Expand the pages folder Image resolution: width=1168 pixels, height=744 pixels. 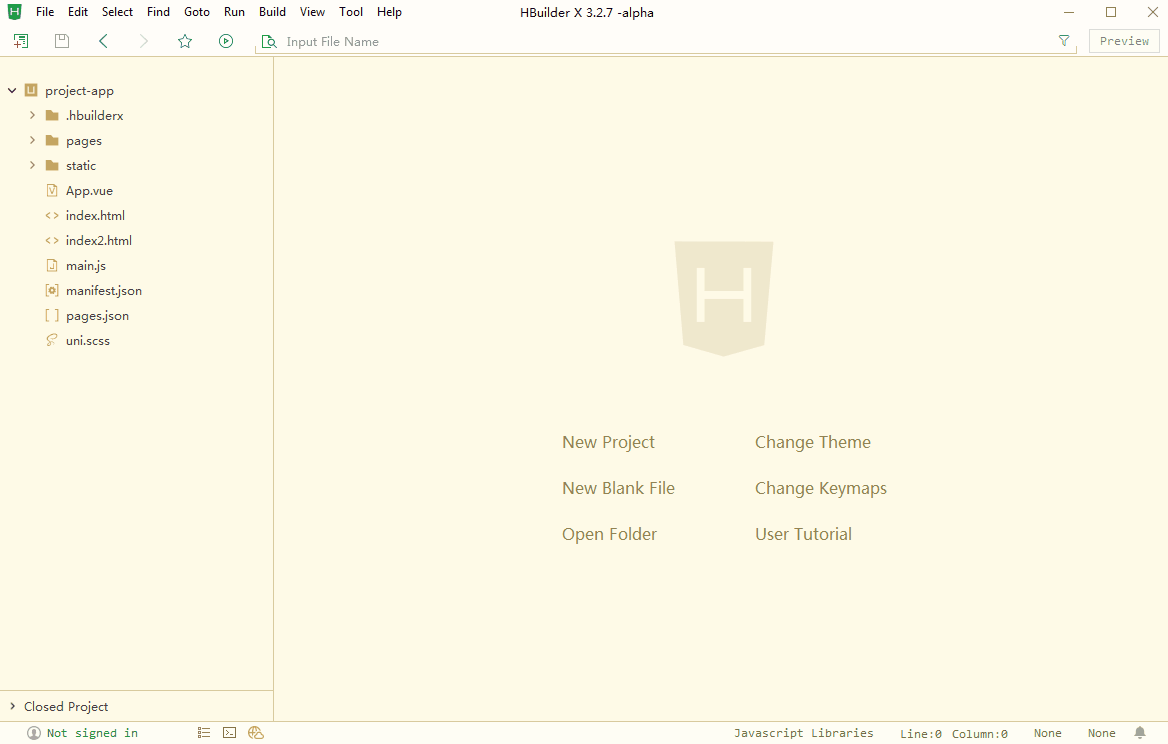[32, 141]
